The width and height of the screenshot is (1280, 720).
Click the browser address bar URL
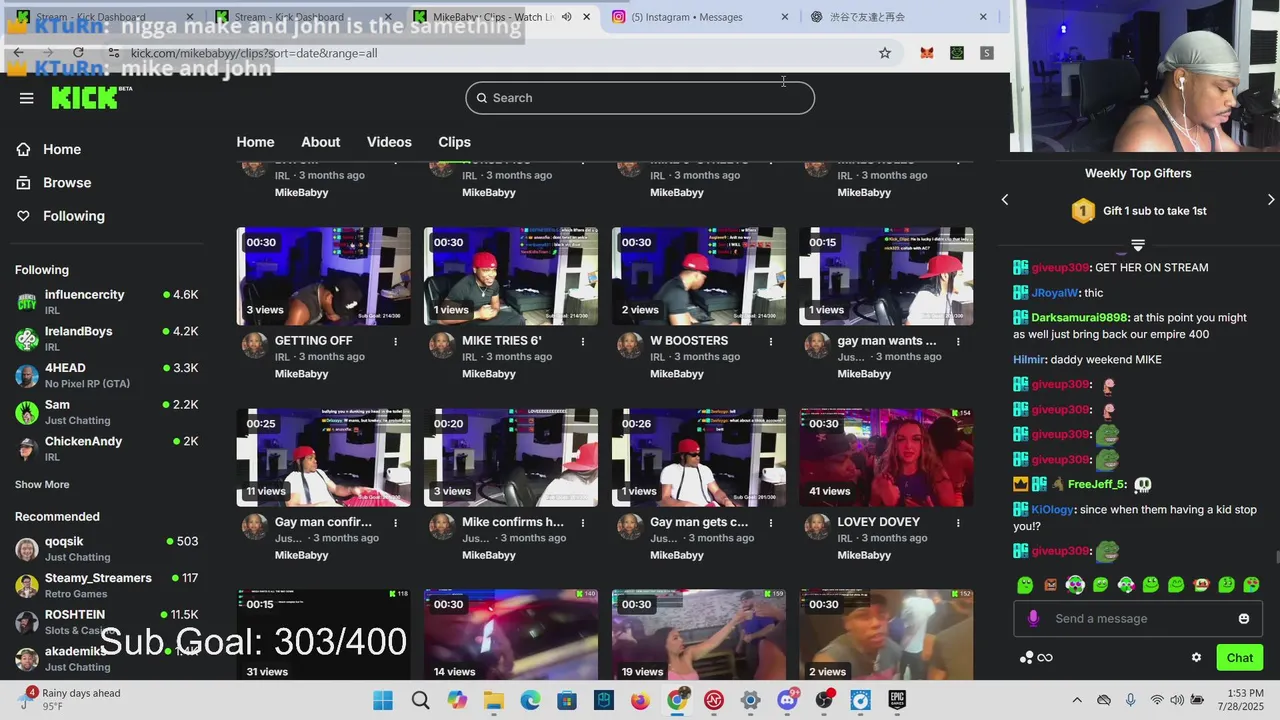pyautogui.click(x=254, y=53)
